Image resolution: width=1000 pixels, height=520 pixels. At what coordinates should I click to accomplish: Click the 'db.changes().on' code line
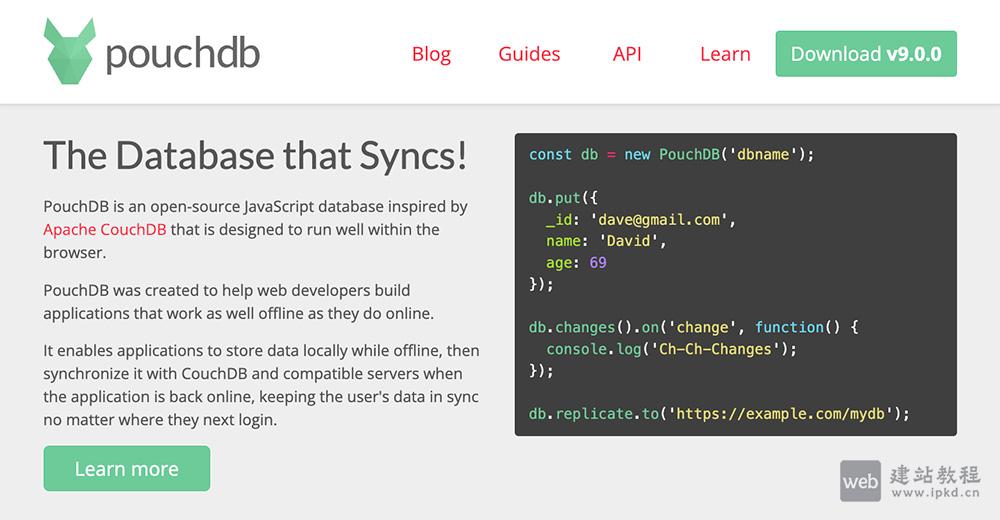click(x=694, y=327)
